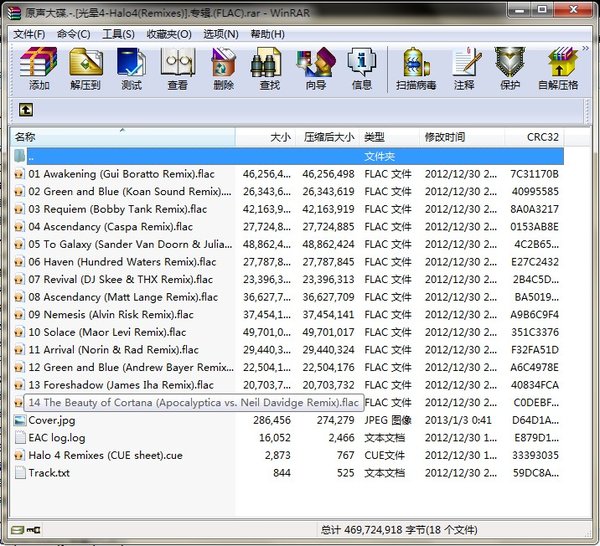Open the 帮助(H) menu
This screenshot has height=546, width=600.
click(x=267, y=34)
